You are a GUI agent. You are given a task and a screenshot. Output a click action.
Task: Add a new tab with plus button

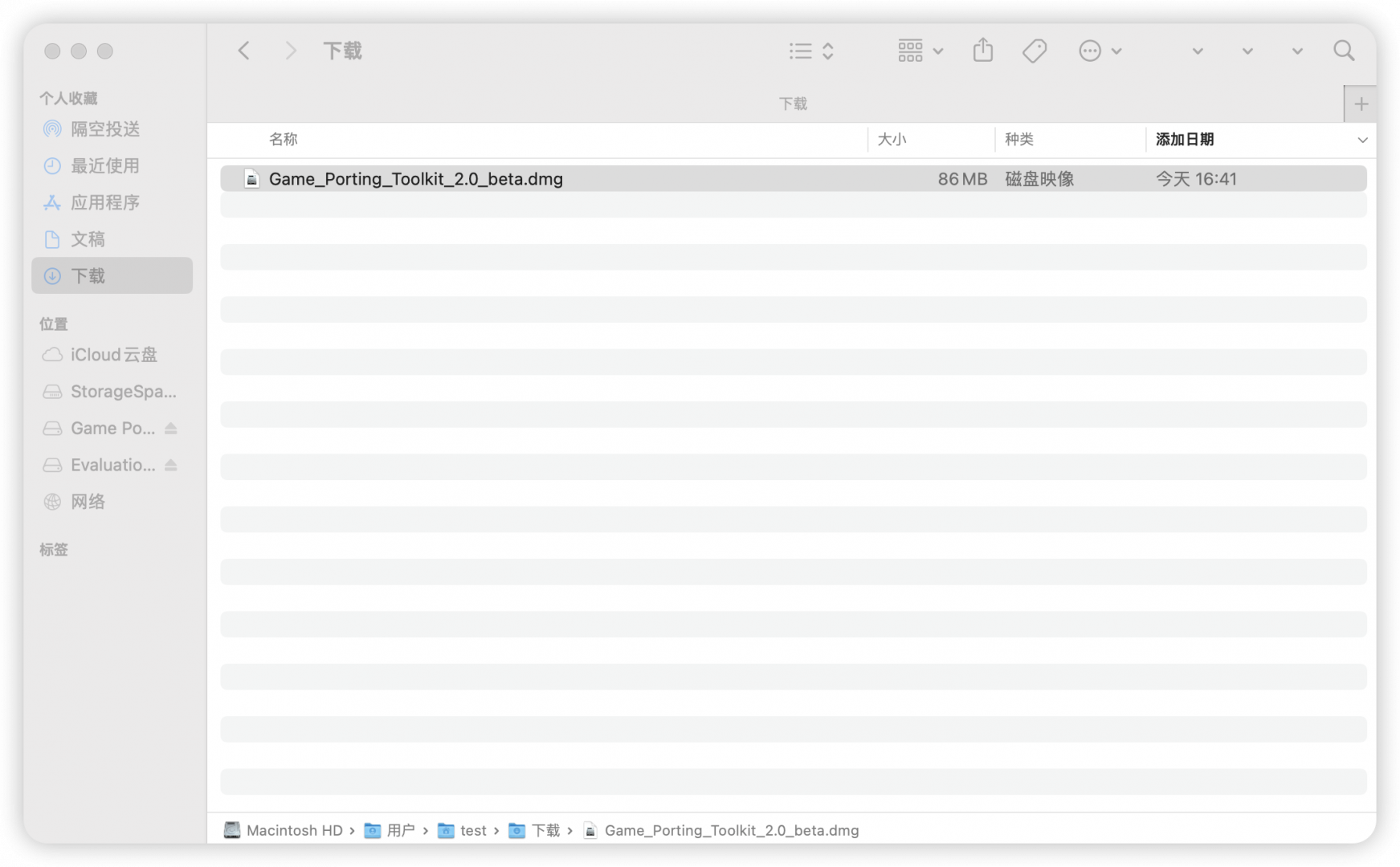pyautogui.click(x=1361, y=104)
